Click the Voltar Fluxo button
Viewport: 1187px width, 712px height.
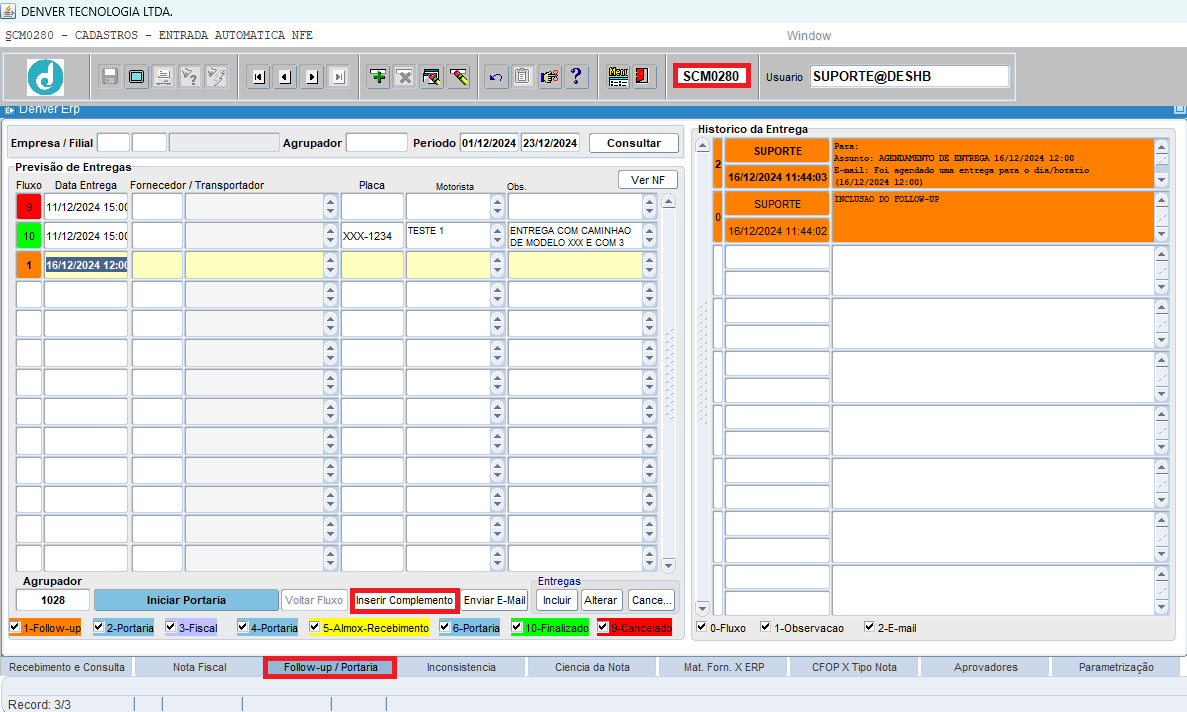click(314, 600)
